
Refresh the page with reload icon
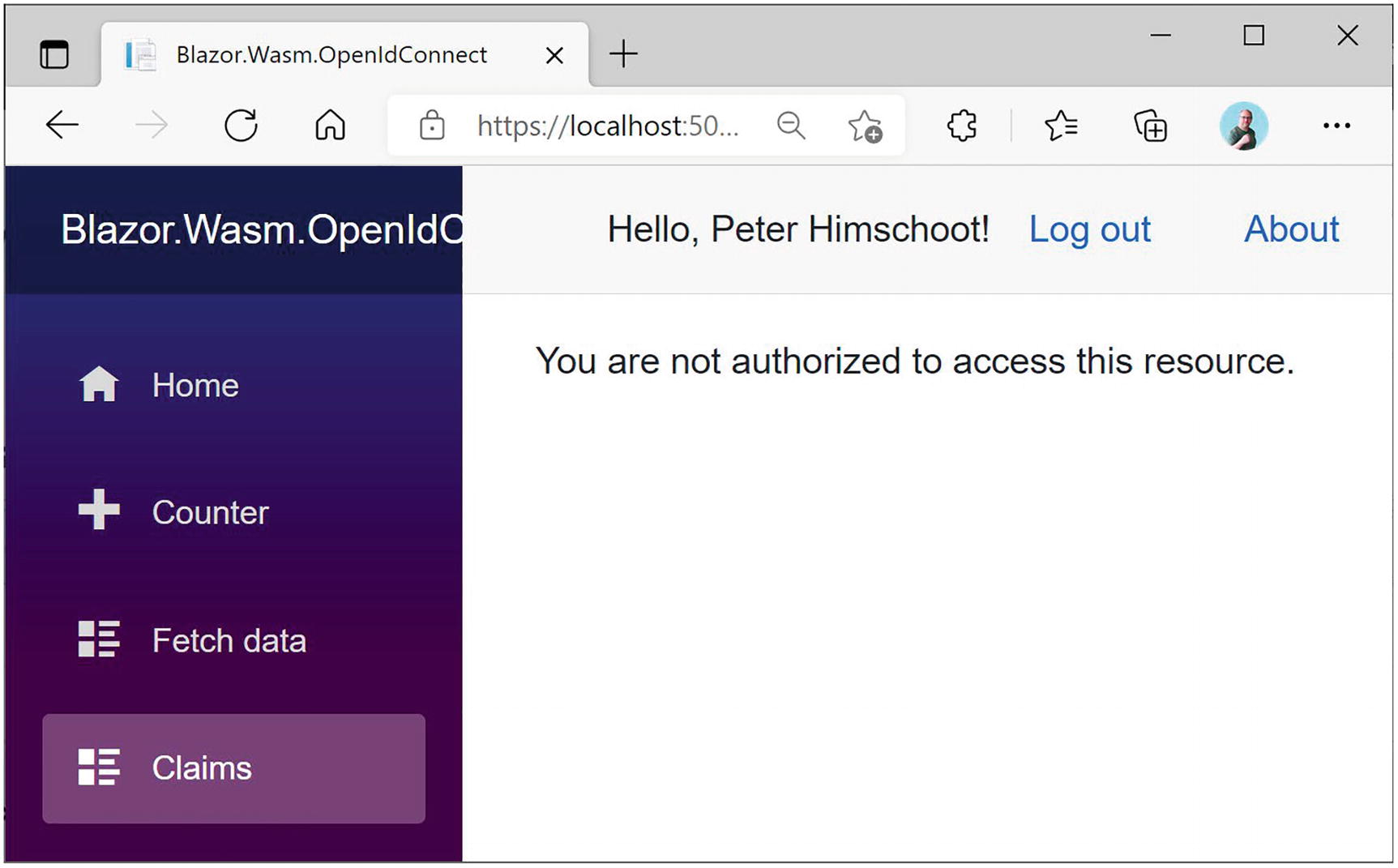click(241, 126)
